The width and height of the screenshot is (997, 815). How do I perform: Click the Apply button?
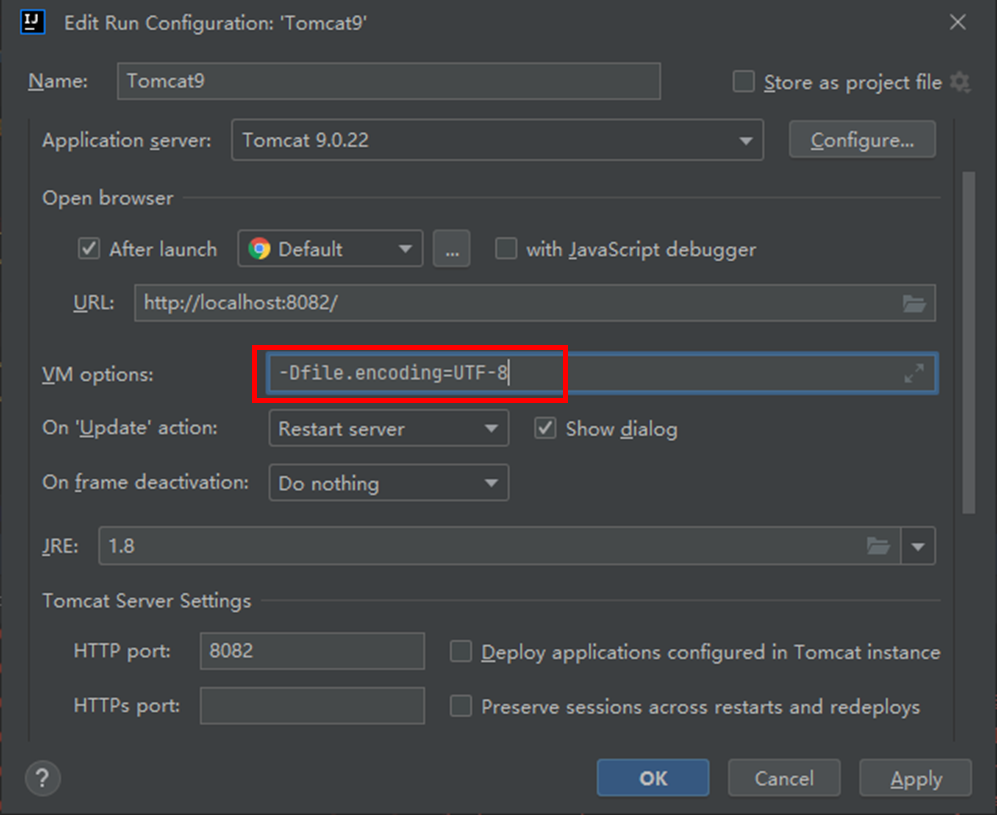click(916, 778)
